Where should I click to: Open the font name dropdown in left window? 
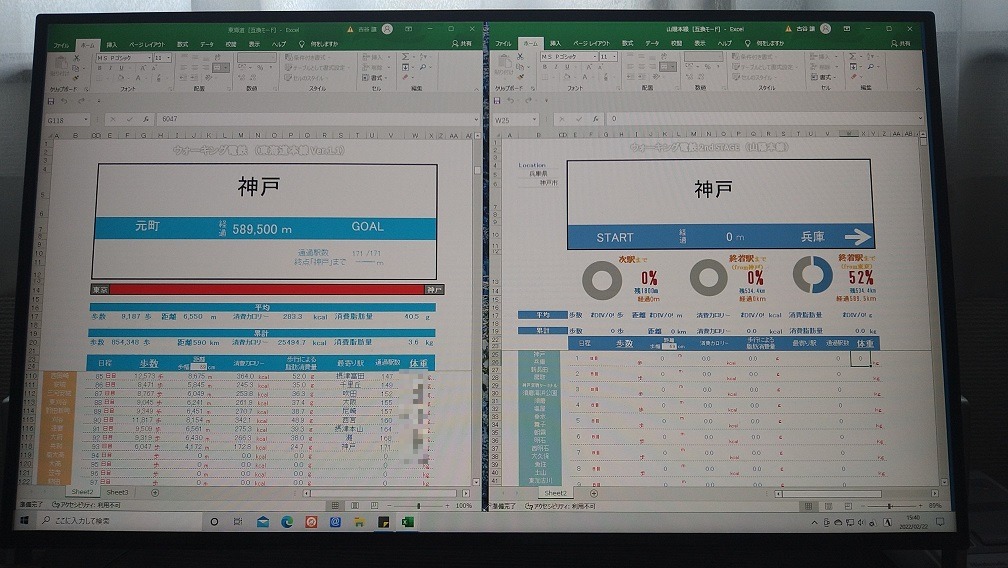pos(149,58)
